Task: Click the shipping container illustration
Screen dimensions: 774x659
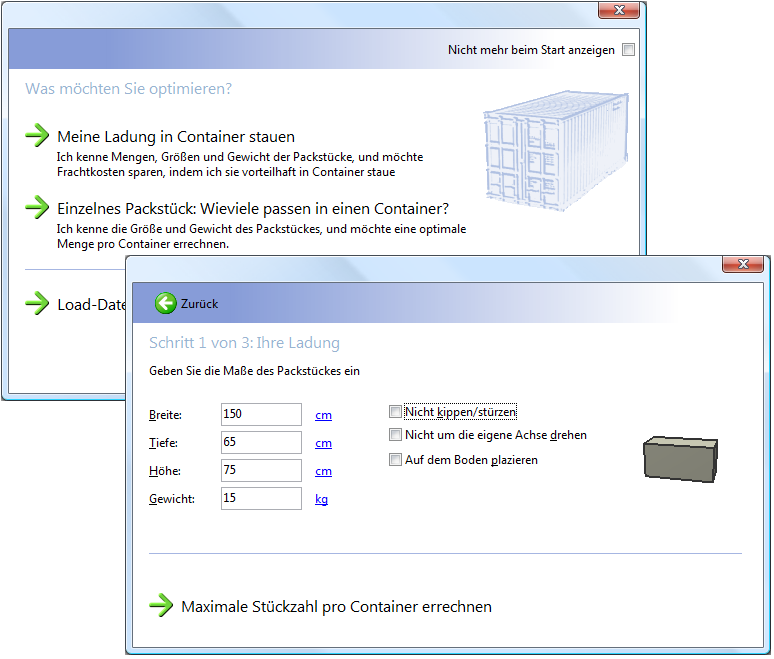Action: (555, 151)
